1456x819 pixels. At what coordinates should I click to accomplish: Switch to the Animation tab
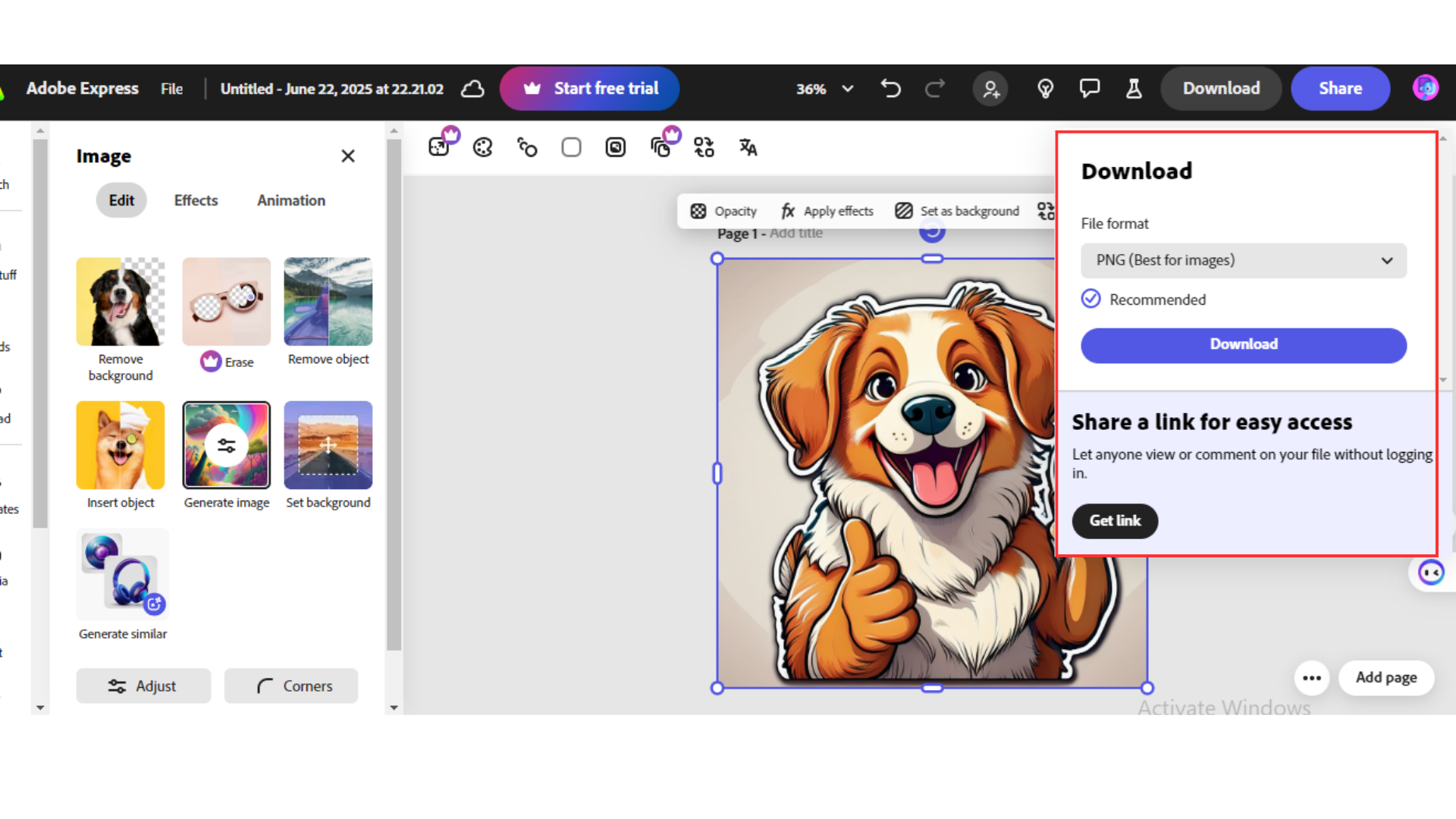click(290, 200)
